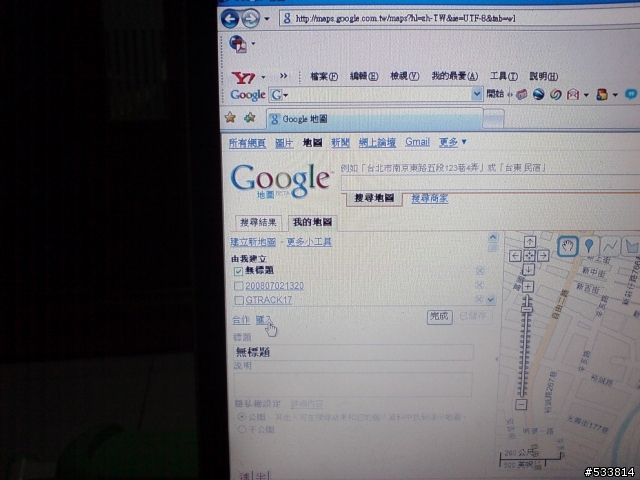Open the Gmail link
The image size is (640, 480).
click(x=417, y=142)
